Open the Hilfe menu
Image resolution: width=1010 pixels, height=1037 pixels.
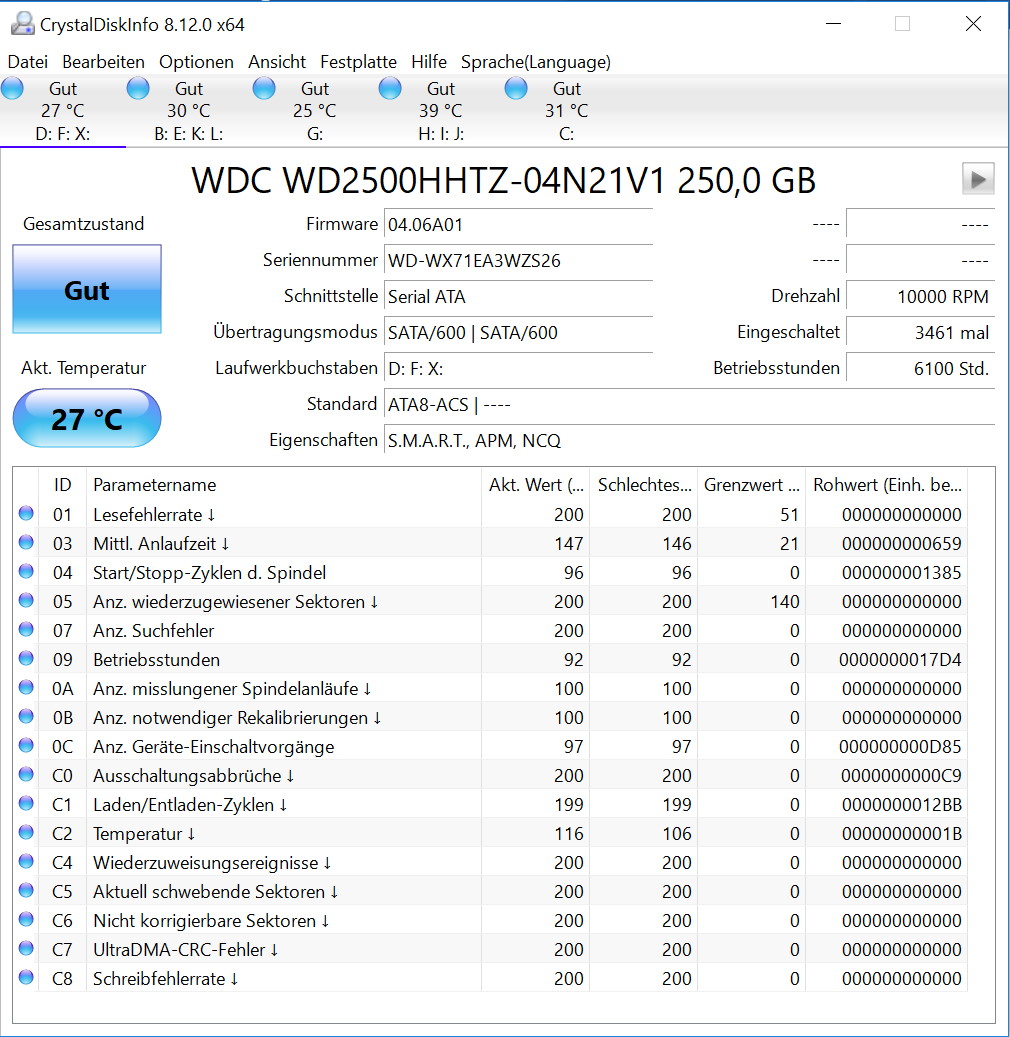click(429, 62)
